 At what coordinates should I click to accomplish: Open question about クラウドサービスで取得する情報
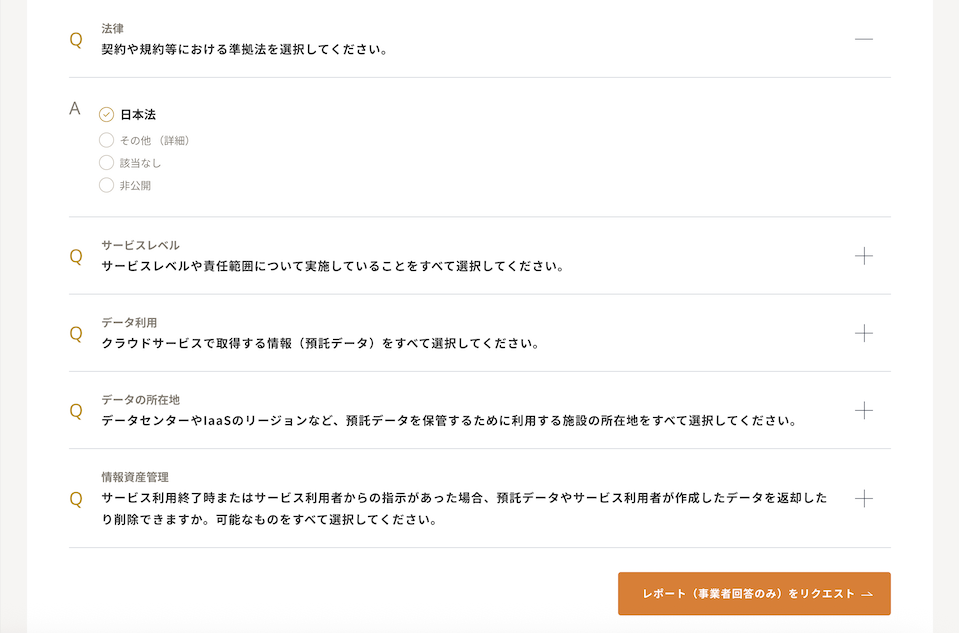click(x=320, y=344)
